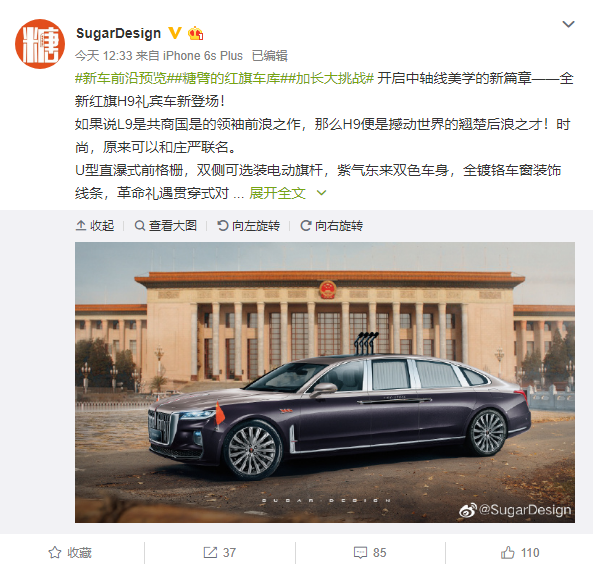Open comments icon showing 85

(x=370, y=552)
